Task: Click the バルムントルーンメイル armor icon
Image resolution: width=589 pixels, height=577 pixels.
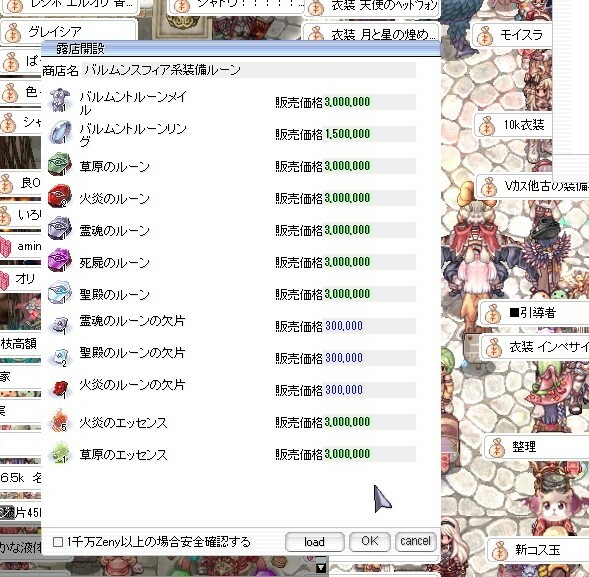Action: pyautogui.click(x=60, y=100)
